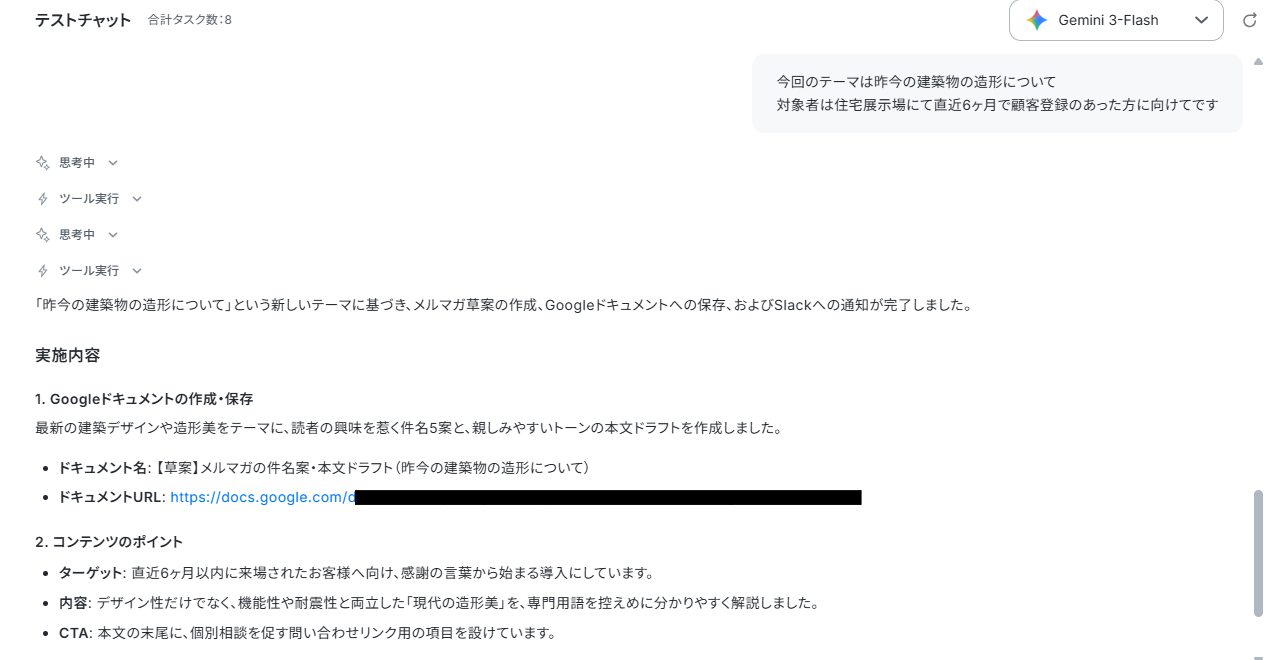The height and width of the screenshot is (660, 1279).
Task: Expand the first ツール実行 section using its chevron
Action: point(137,198)
